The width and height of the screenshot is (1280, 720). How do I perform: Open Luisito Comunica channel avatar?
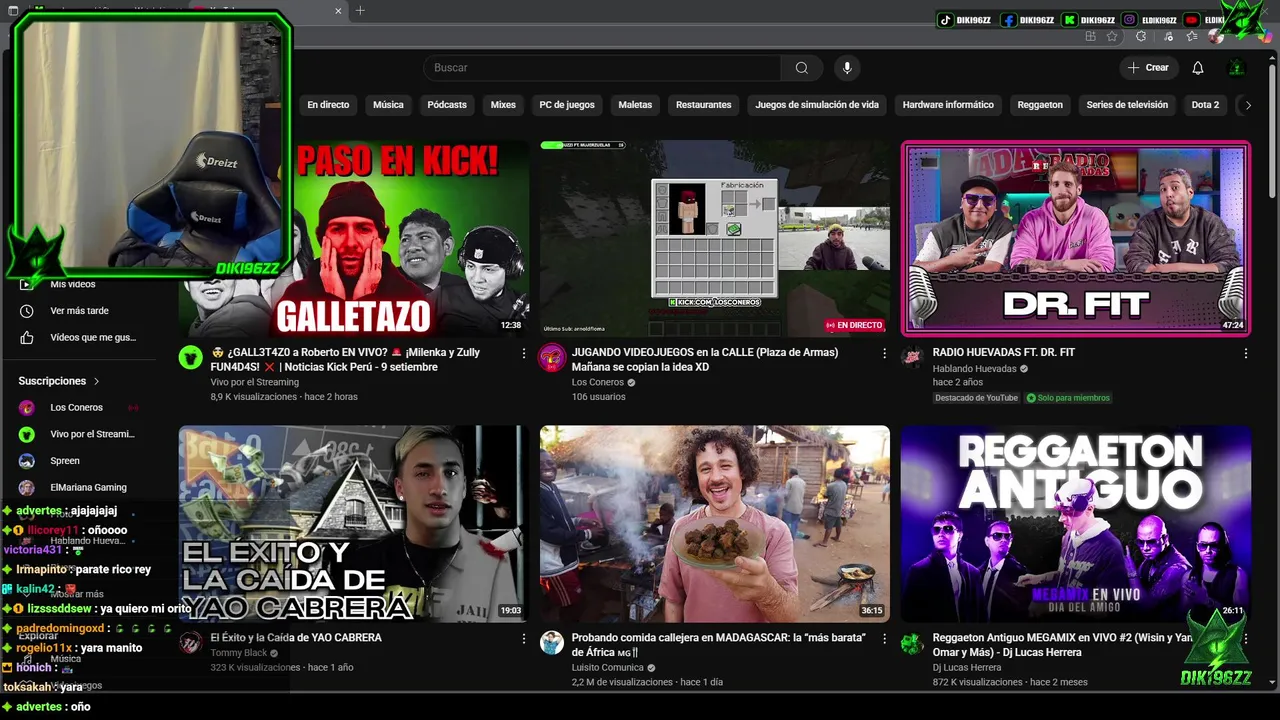pos(552,643)
